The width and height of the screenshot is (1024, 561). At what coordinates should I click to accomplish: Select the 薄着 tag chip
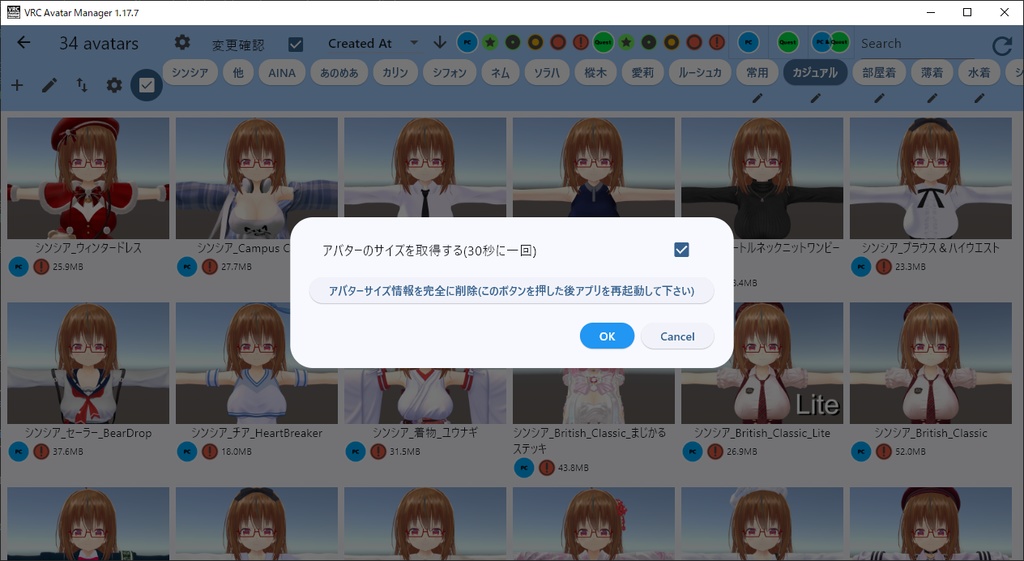pos(932,72)
